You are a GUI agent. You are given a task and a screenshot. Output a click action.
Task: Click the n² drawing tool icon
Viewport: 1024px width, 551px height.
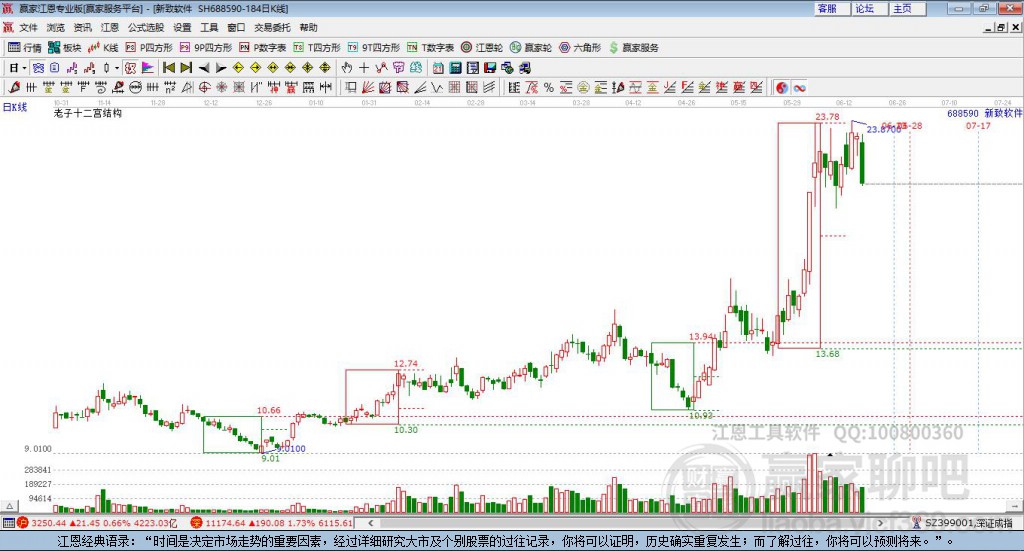pyautogui.click(x=170, y=87)
